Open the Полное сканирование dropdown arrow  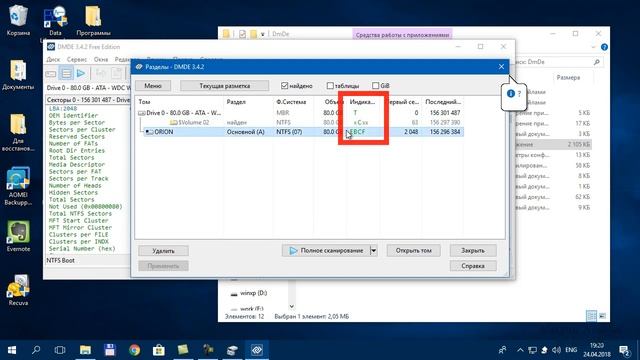coord(373,250)
